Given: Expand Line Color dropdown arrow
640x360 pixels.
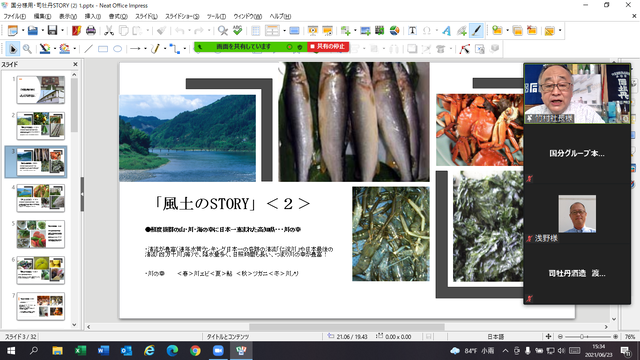Looking at the screenshot, I should 55,49.
